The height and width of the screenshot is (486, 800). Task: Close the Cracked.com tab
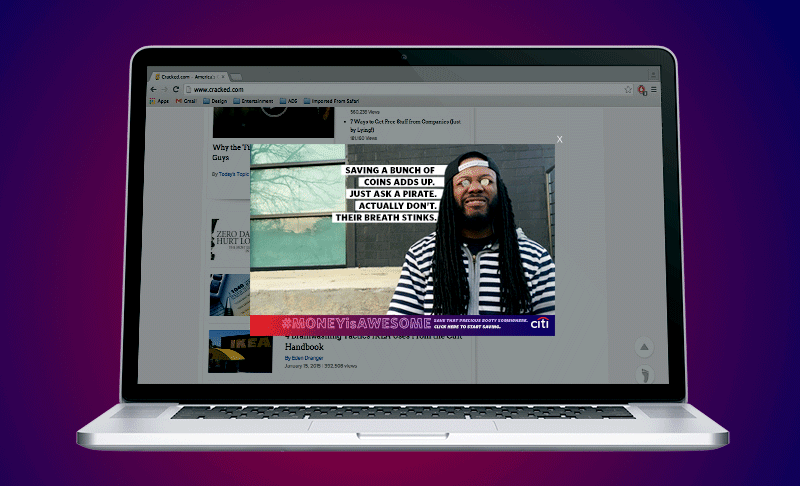pos(223,77)
